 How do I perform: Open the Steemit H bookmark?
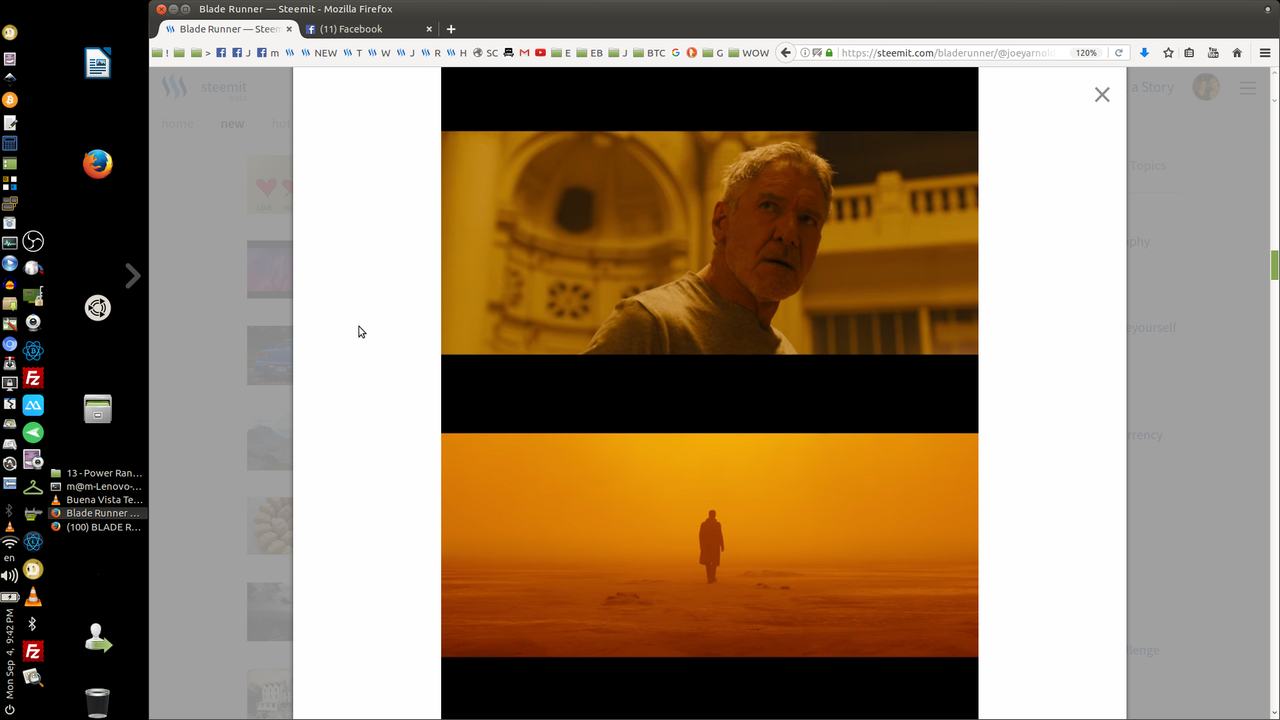point(457,52)
